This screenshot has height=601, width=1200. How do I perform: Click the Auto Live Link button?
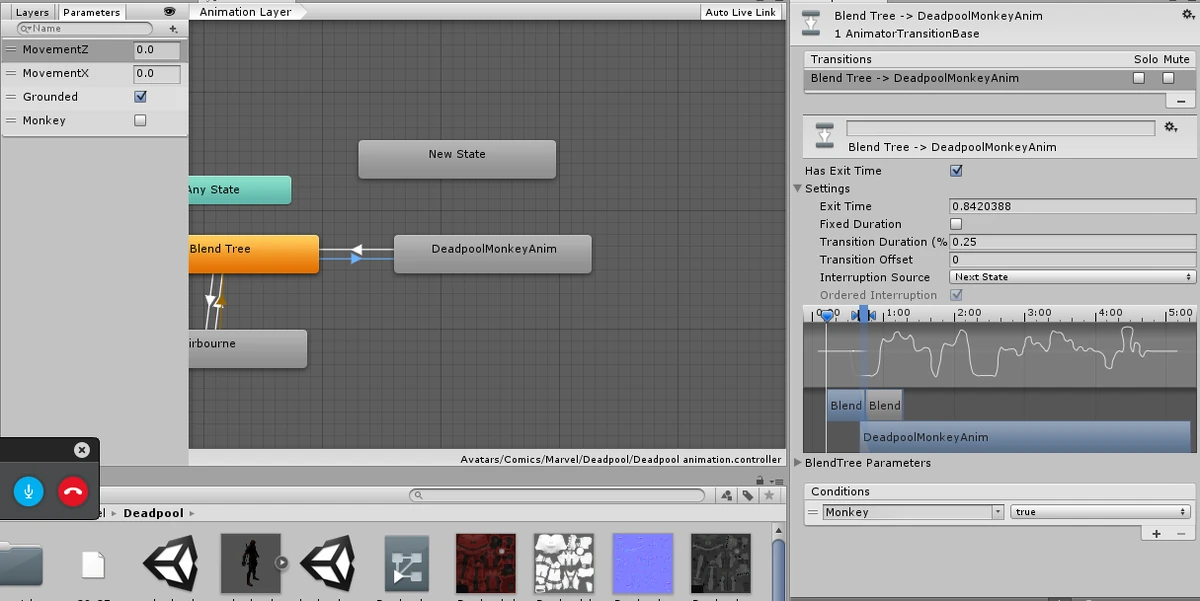pyautogui.click(x=740, y=12)
